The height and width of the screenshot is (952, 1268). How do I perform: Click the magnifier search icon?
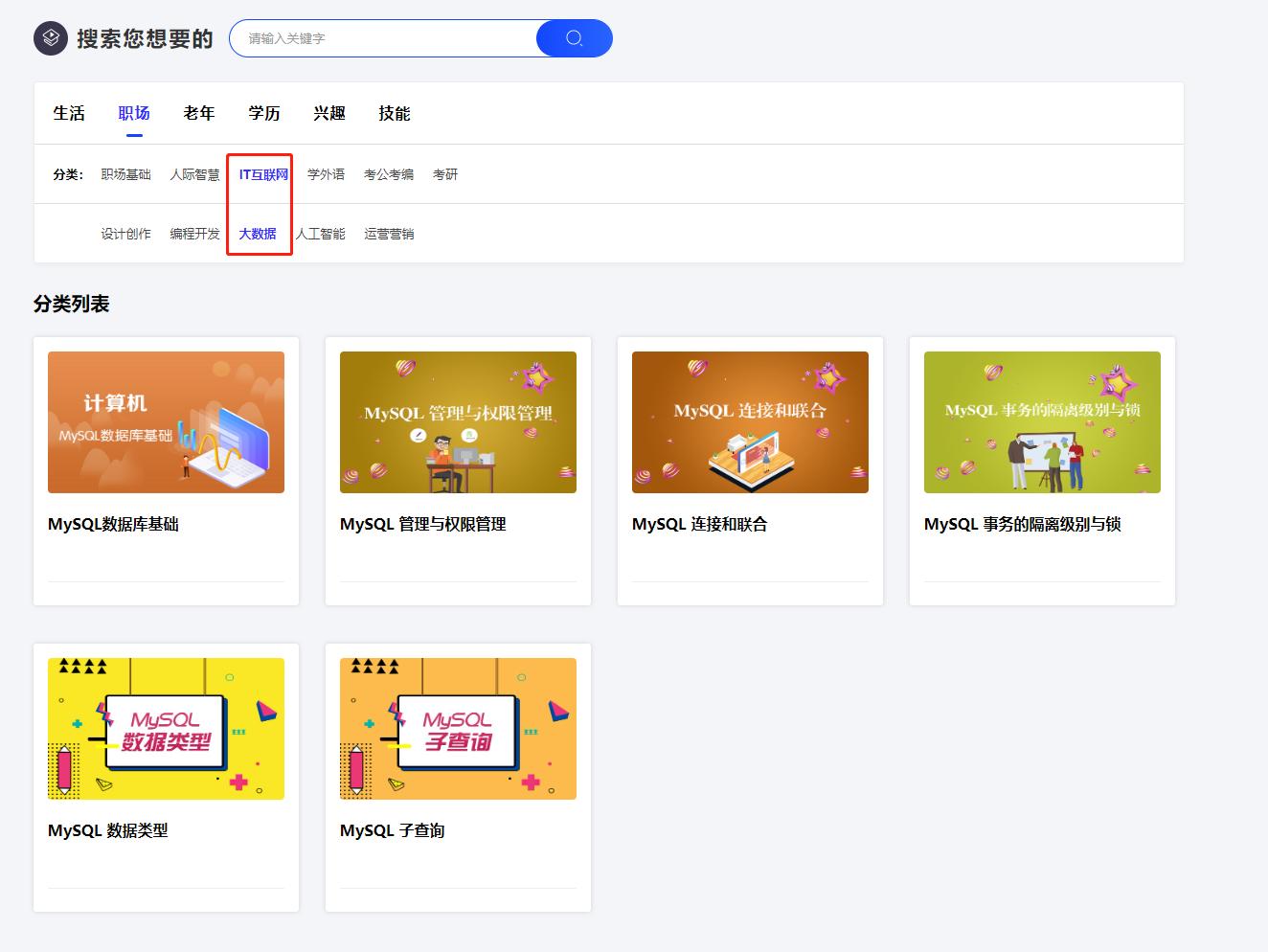tap(573, 38)
